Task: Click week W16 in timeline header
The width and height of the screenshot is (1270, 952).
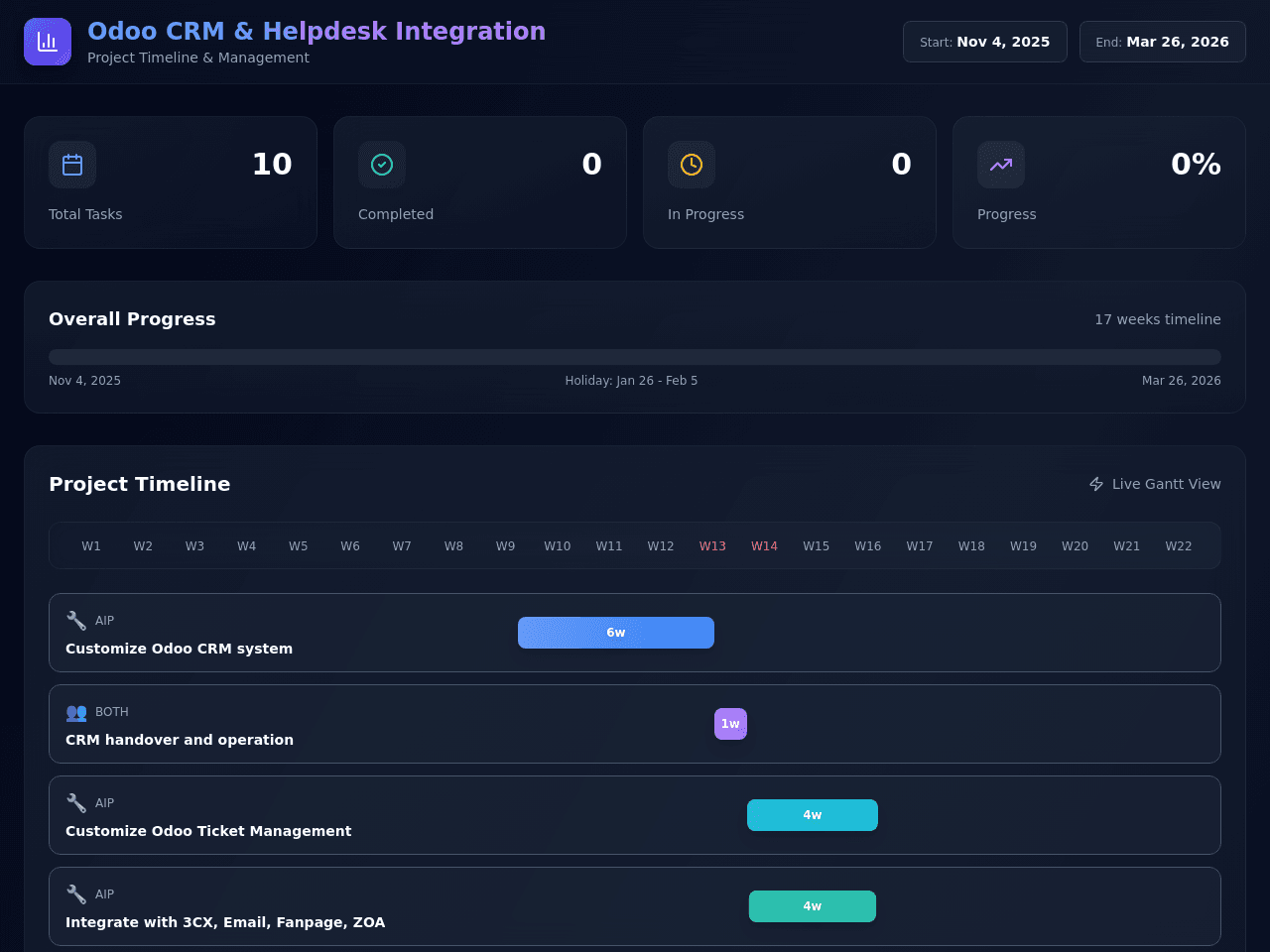Action: pos(868,546)
